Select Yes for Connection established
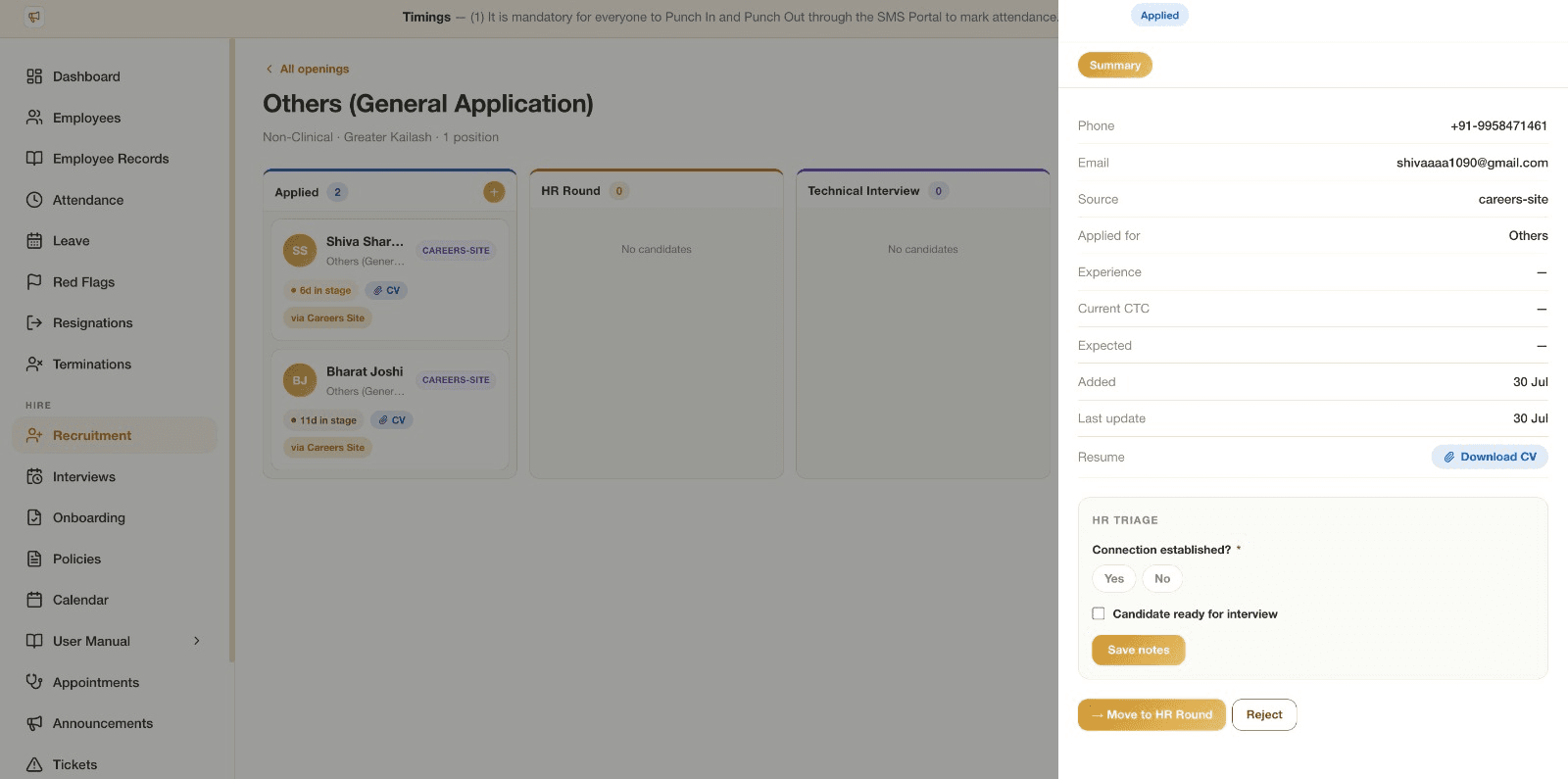Screen dimensions: 1568x779 click(1114, 579)
